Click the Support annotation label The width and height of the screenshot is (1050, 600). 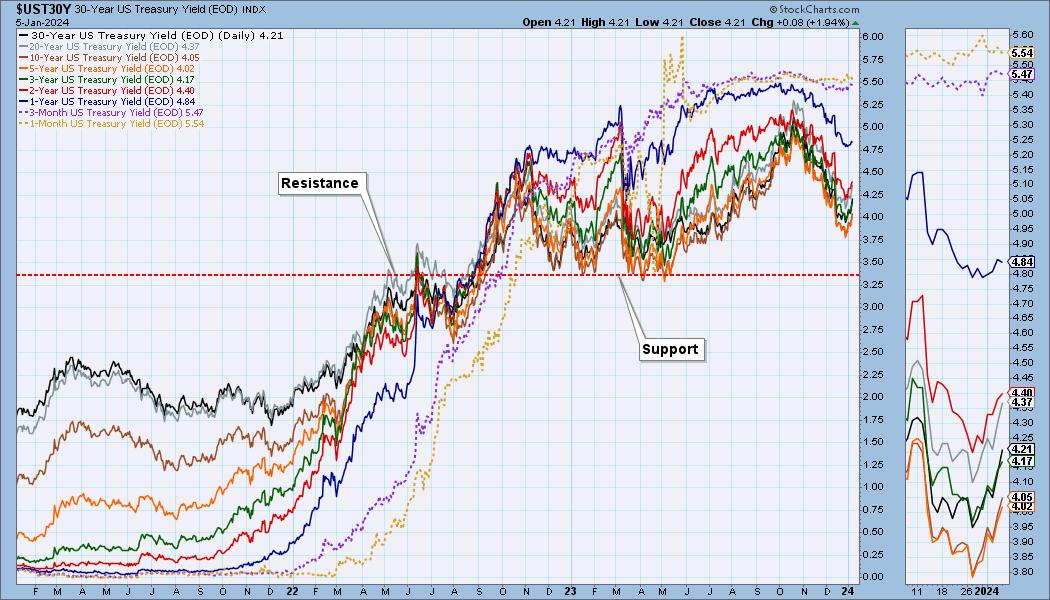[670, 349]
